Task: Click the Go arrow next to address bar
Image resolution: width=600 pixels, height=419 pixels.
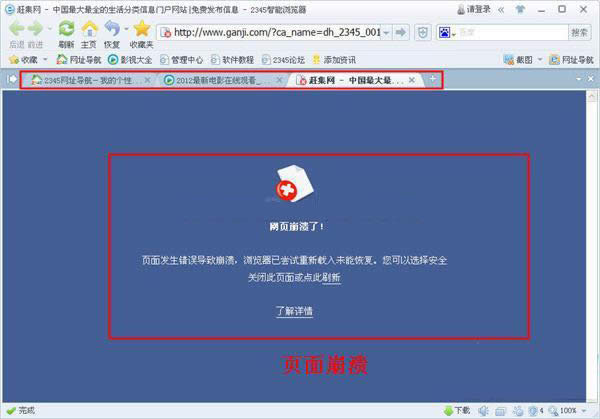Action: coord(401,33)
